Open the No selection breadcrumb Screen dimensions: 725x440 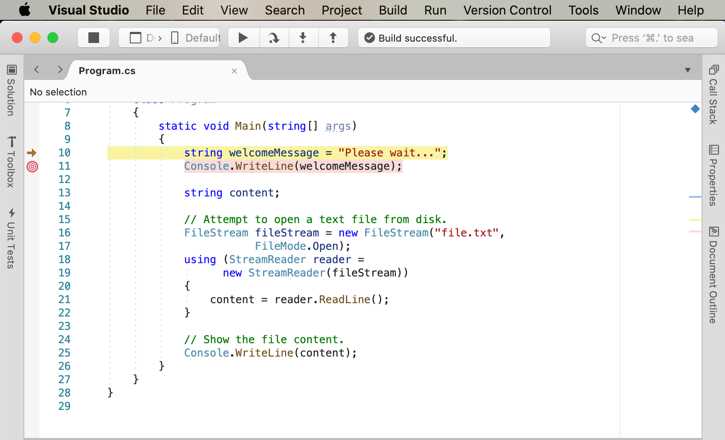pyautogui.click(x=58, y=92)
